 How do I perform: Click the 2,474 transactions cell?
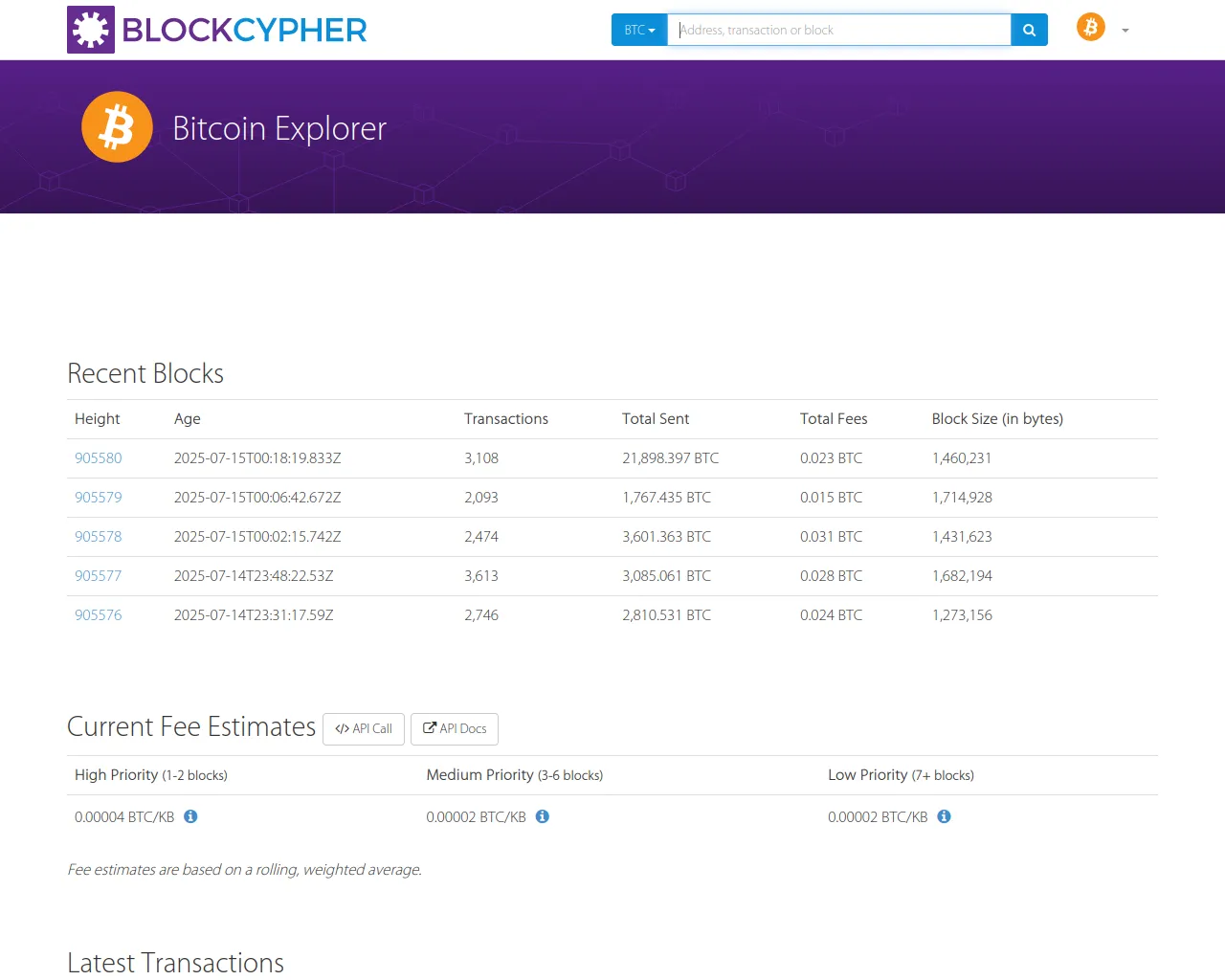(481, 537)
